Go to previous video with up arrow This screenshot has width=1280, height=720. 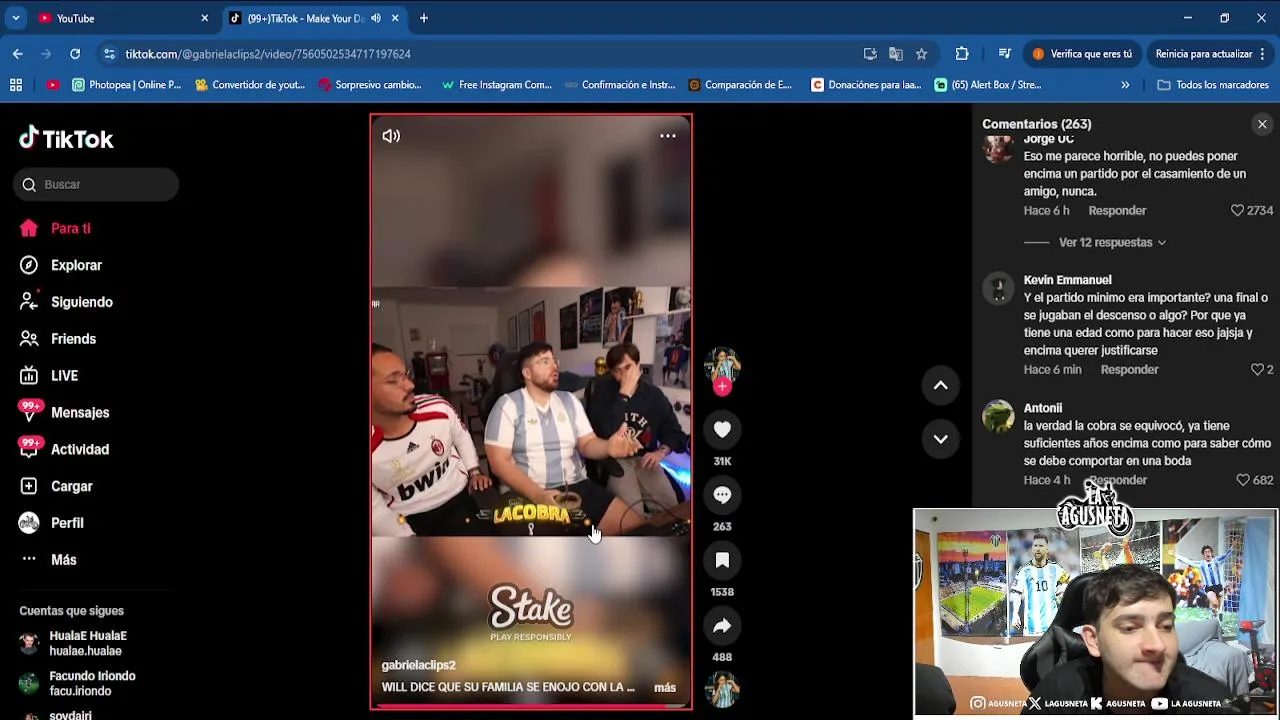[940, 385]
